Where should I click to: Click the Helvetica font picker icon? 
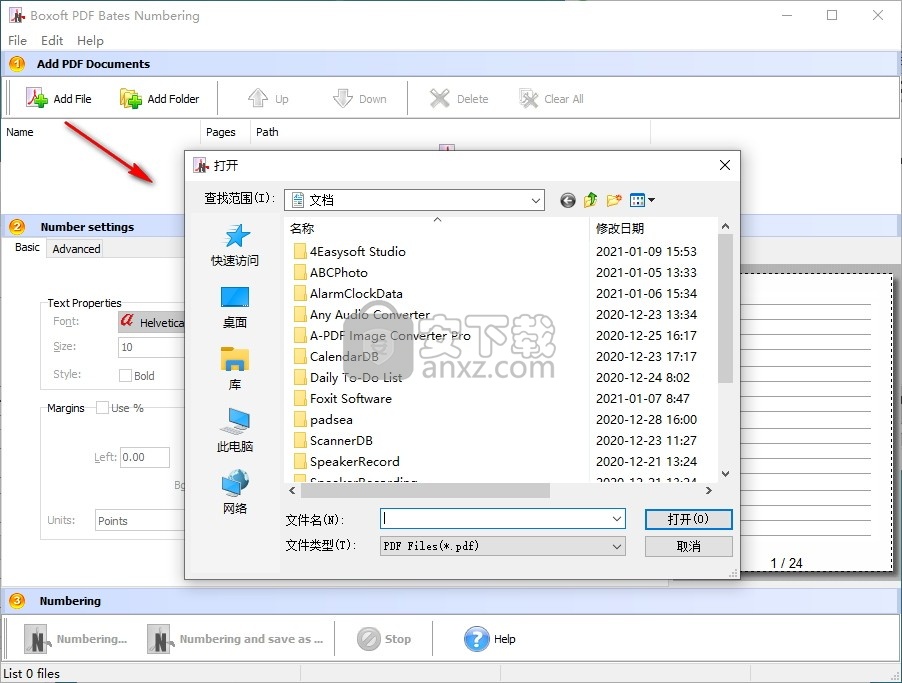[127, 322]
